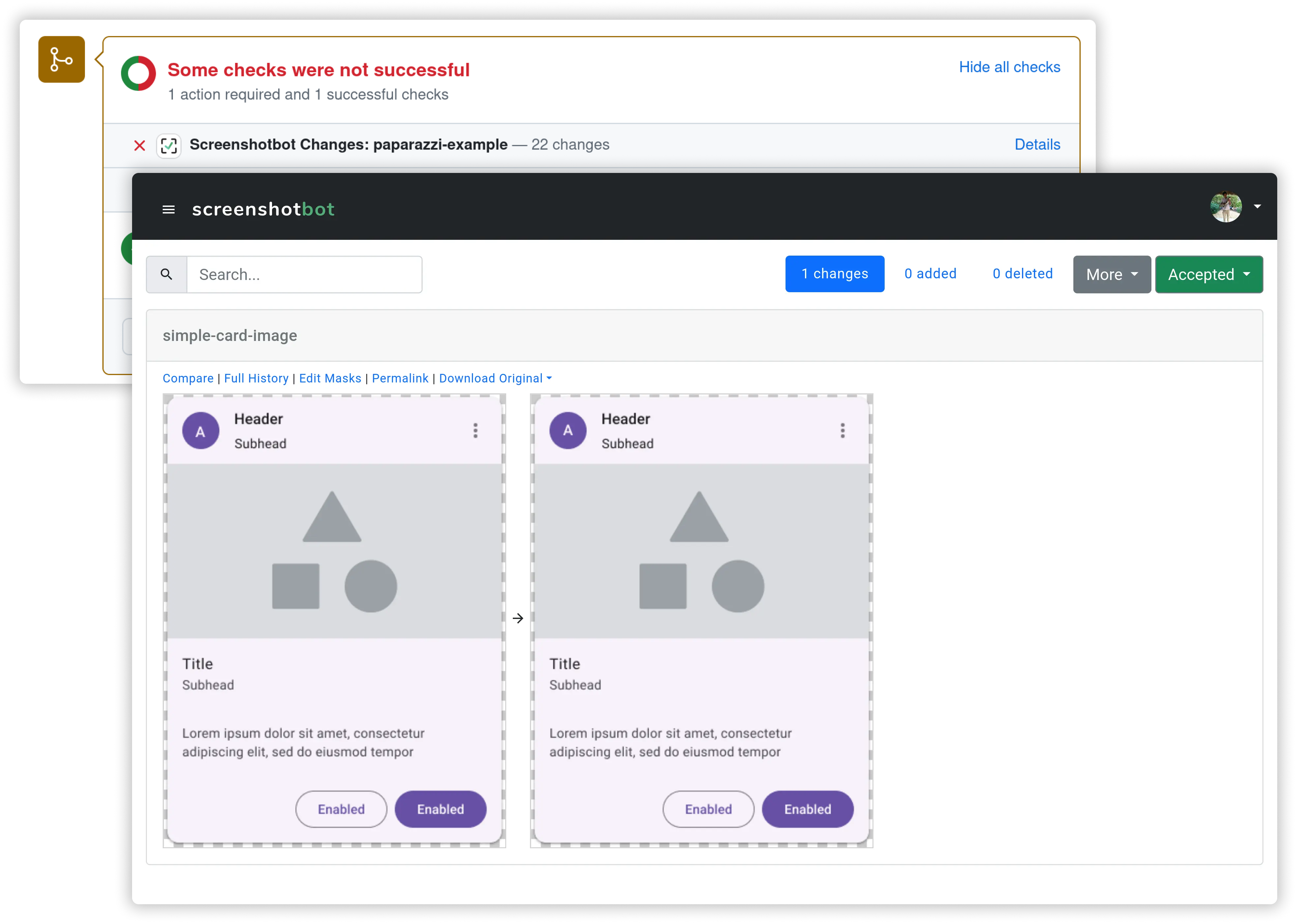Switch to the 0 deleted tab
Screen dimensions: 1297x924
point(1022,274)
